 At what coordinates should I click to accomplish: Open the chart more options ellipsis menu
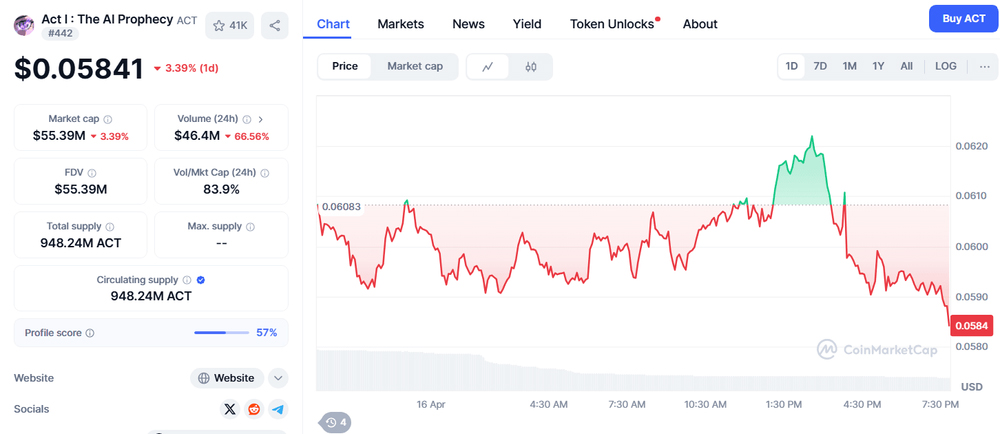pyautogui.click(x=985, y=66)
